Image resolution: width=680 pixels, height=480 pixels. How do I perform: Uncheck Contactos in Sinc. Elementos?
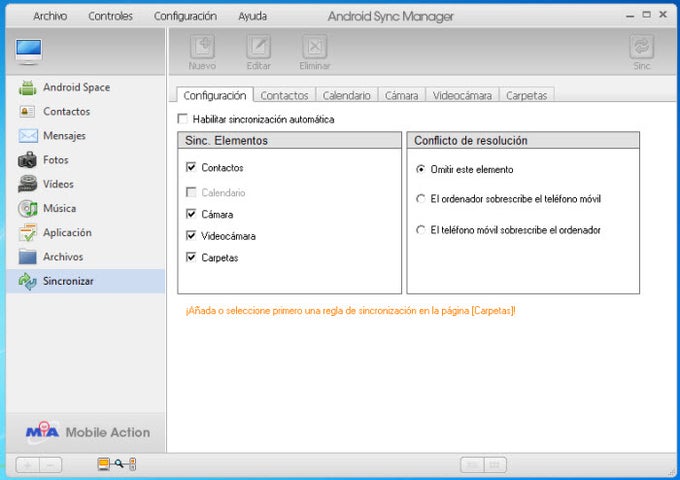point(191,167)
